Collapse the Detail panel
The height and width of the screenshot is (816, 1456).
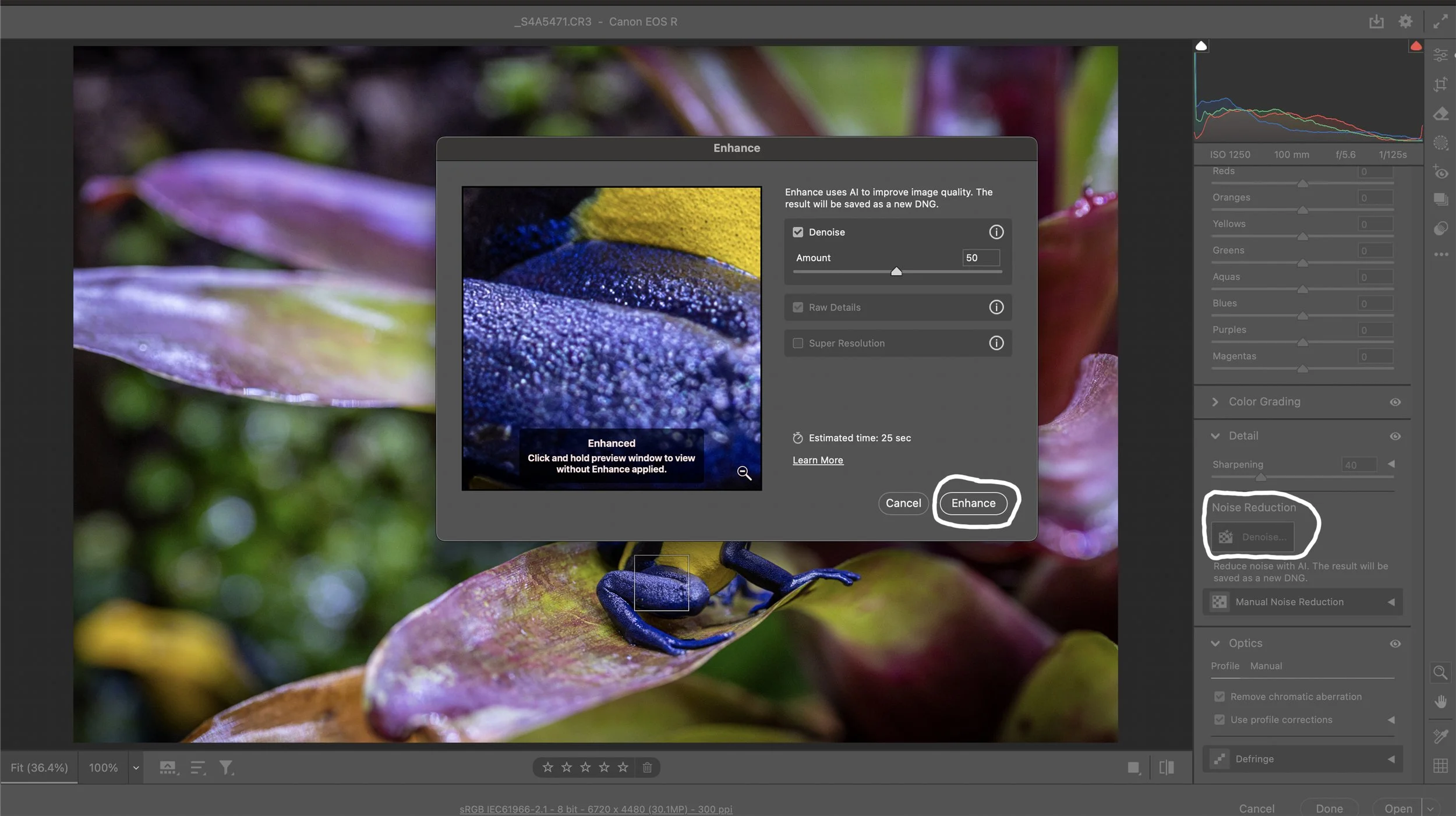click(1217, 436)
